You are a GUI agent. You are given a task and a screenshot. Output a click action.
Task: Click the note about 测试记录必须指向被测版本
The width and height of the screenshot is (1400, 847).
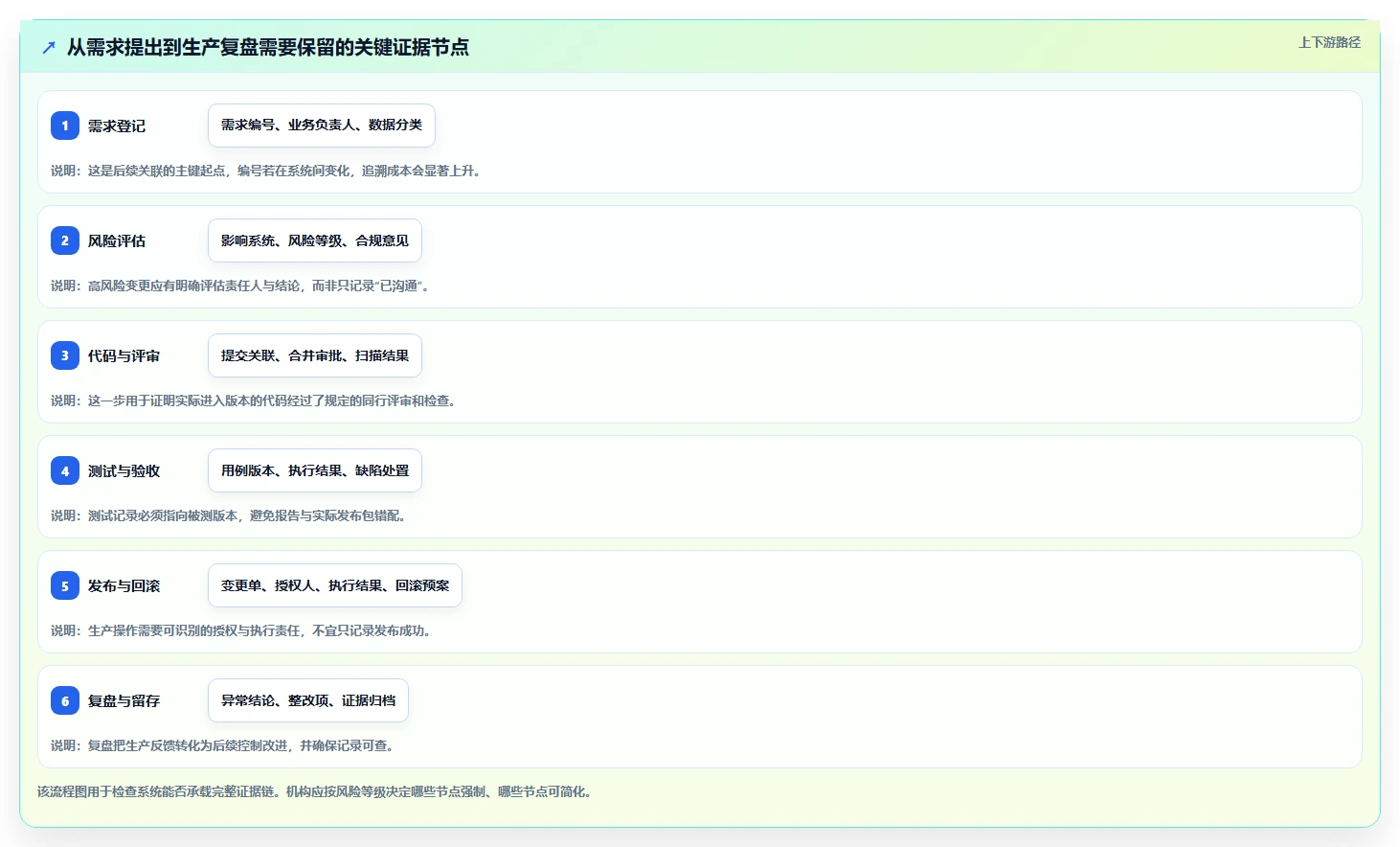click(230, 515)
